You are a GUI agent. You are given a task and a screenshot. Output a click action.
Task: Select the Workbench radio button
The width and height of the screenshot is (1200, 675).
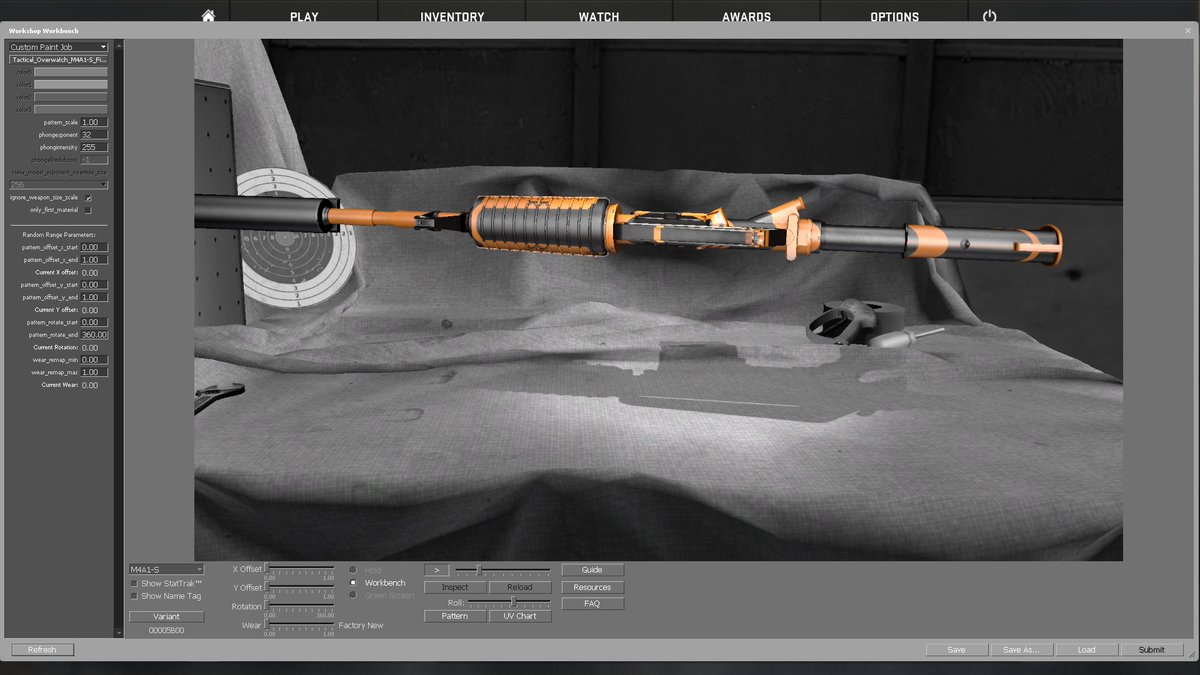coord(353,582)
